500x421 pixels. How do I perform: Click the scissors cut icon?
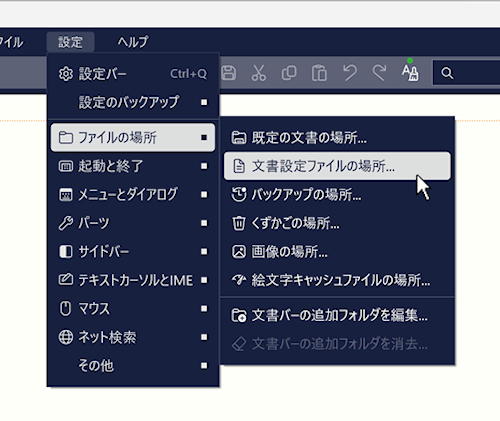[259, 73]
